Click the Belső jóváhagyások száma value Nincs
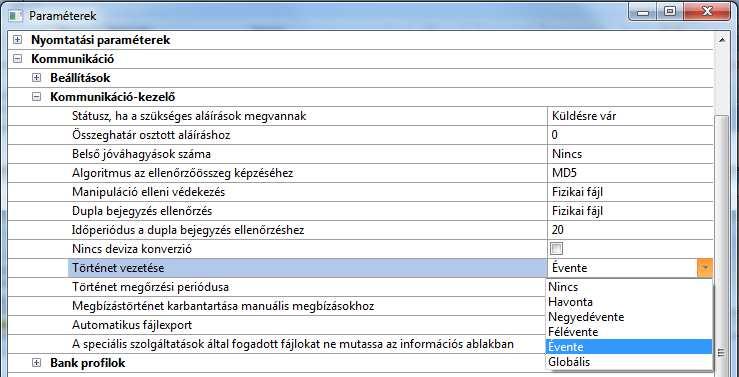 click(630, 154)
